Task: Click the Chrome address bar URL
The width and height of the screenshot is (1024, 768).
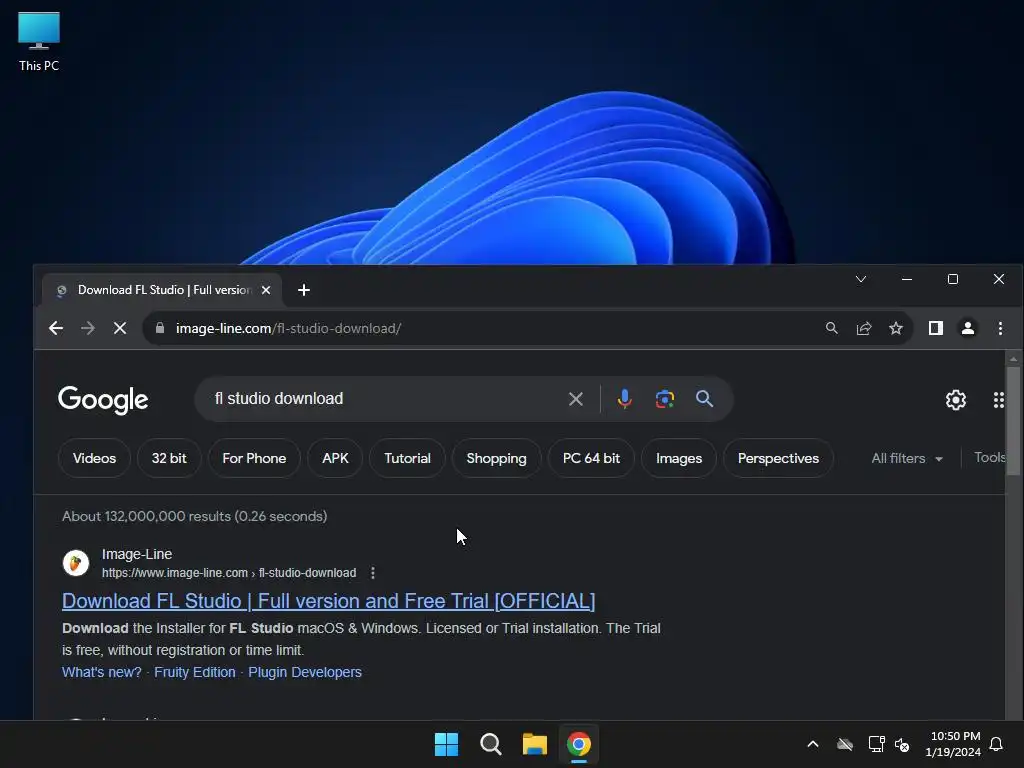Action: 289,328
